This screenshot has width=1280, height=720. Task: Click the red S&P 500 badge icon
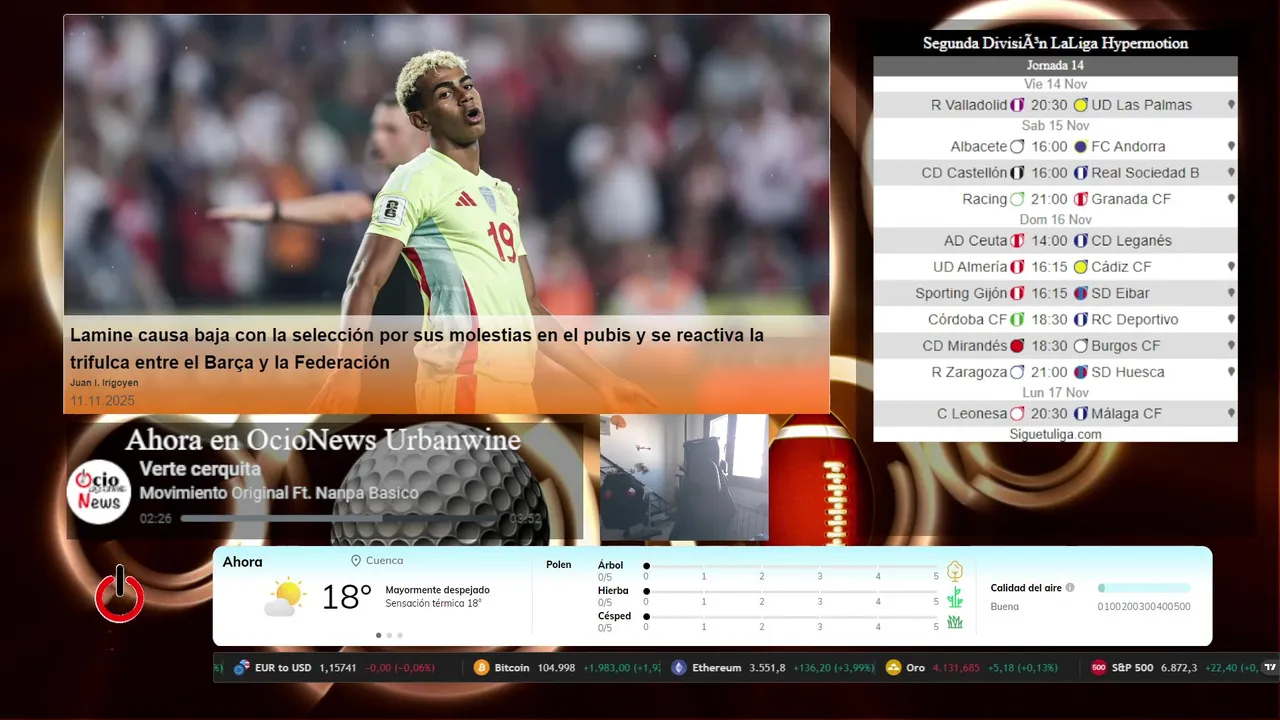click(1098, 668)
